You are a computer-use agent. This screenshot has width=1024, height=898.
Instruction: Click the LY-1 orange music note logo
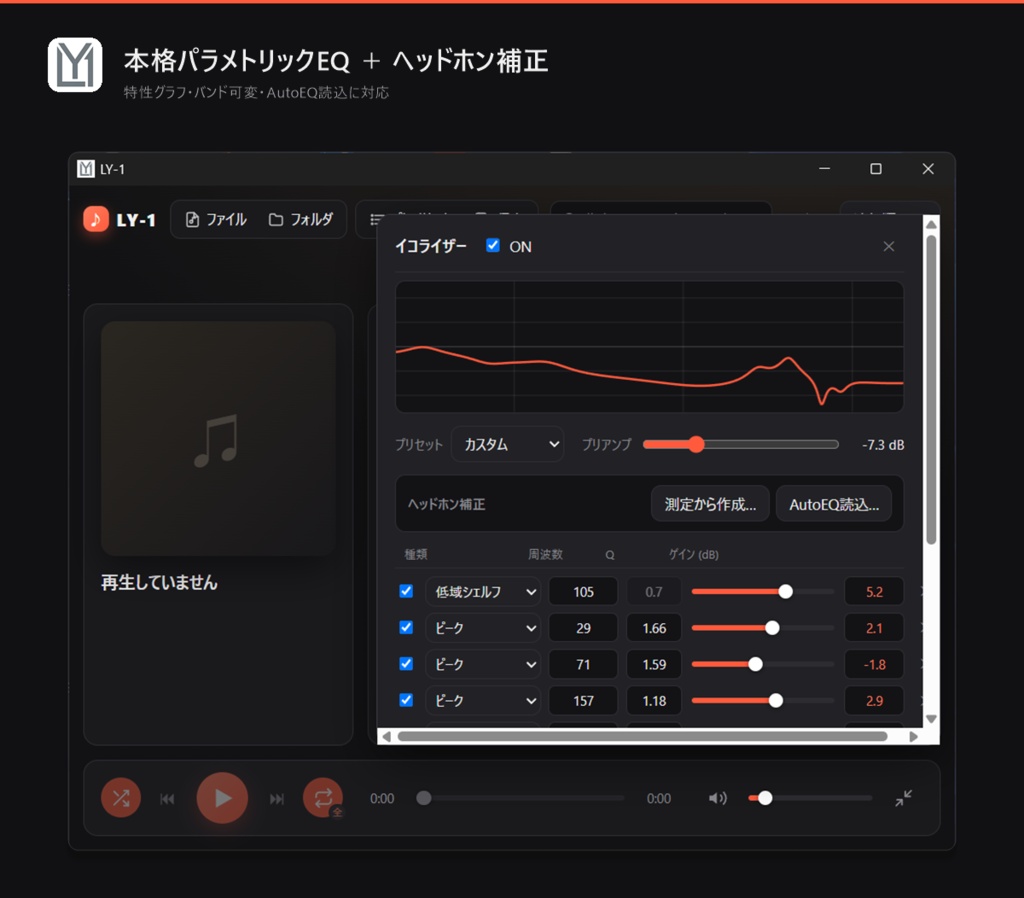(95, 219)
